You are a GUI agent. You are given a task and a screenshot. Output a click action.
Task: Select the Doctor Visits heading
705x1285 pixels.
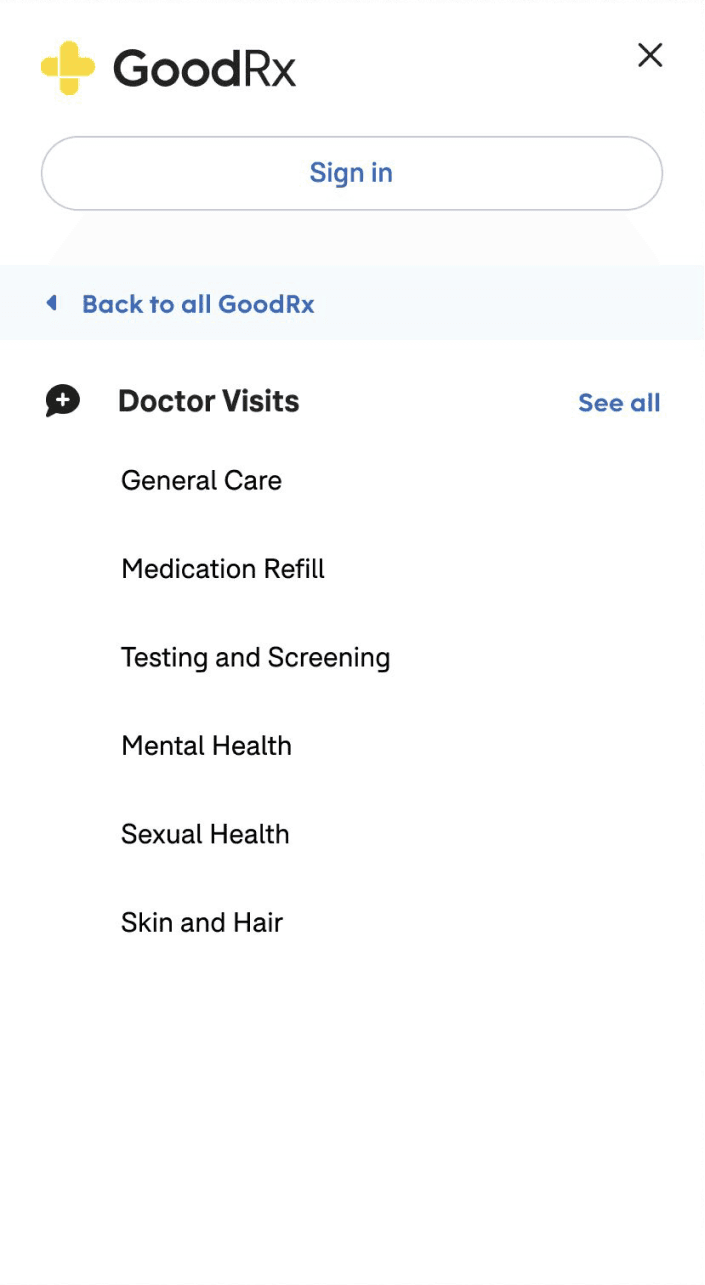click(x=209, y=401)
